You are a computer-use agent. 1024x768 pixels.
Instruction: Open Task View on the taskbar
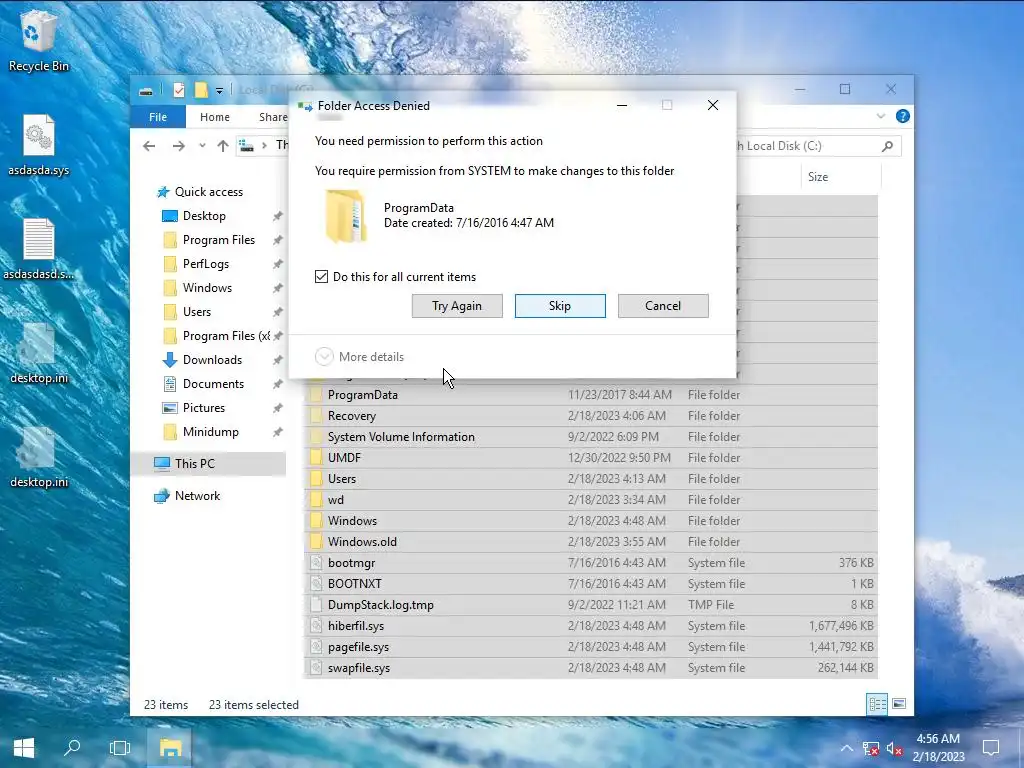120,748
